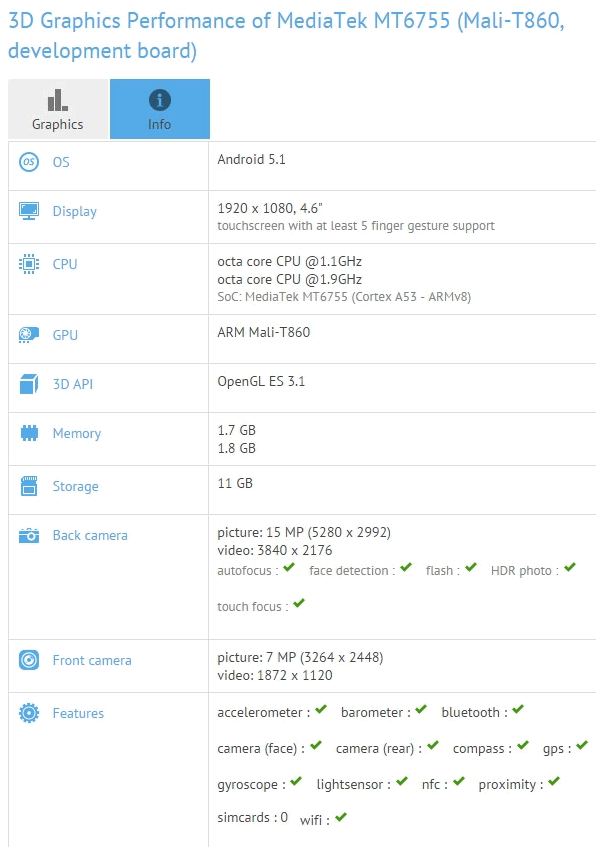The height and width of the screenshot is (847, 596).
Task: Click the CPU label
Action: coord(65,264)
